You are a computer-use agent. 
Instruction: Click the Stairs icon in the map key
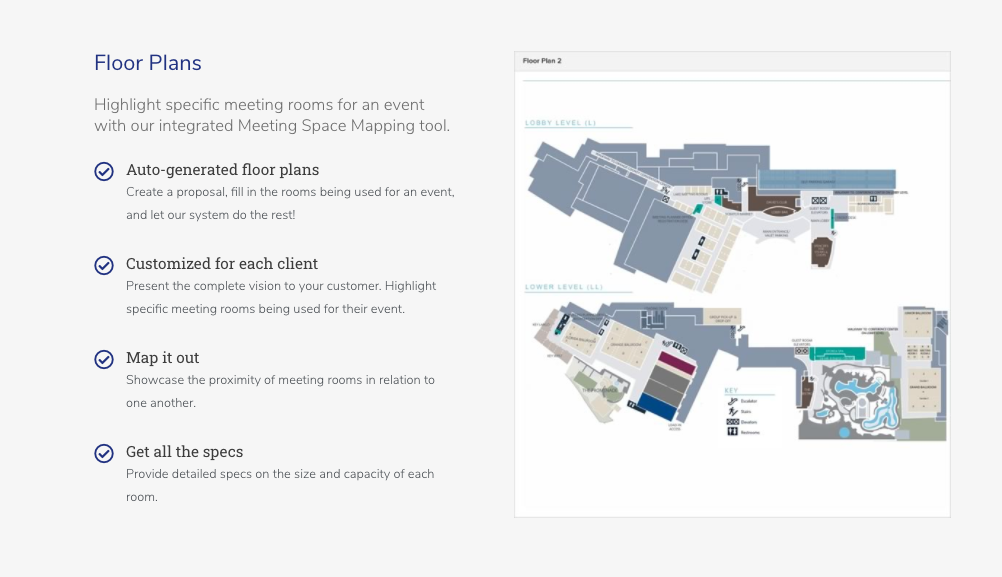point(732,412)
